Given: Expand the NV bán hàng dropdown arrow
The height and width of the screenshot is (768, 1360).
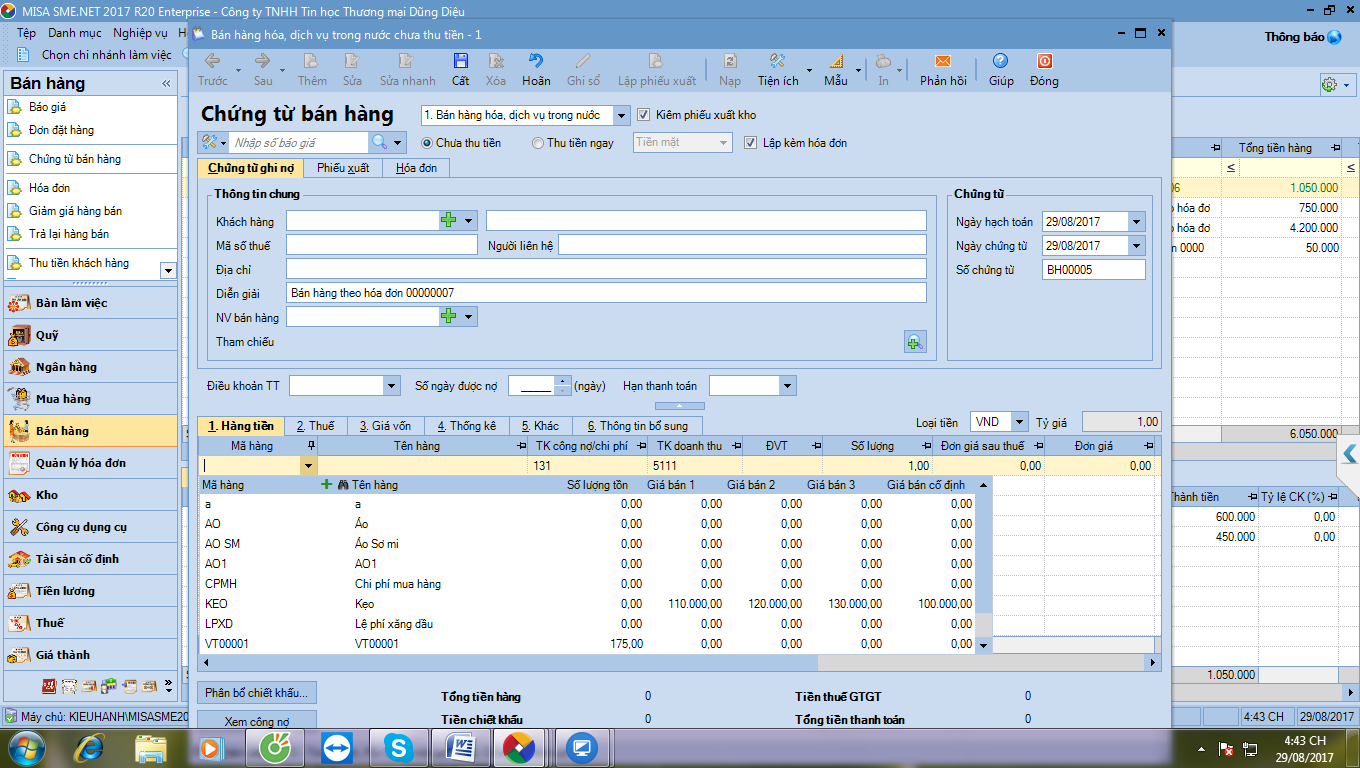Looking at the screenshot, I should coord(468,316).
